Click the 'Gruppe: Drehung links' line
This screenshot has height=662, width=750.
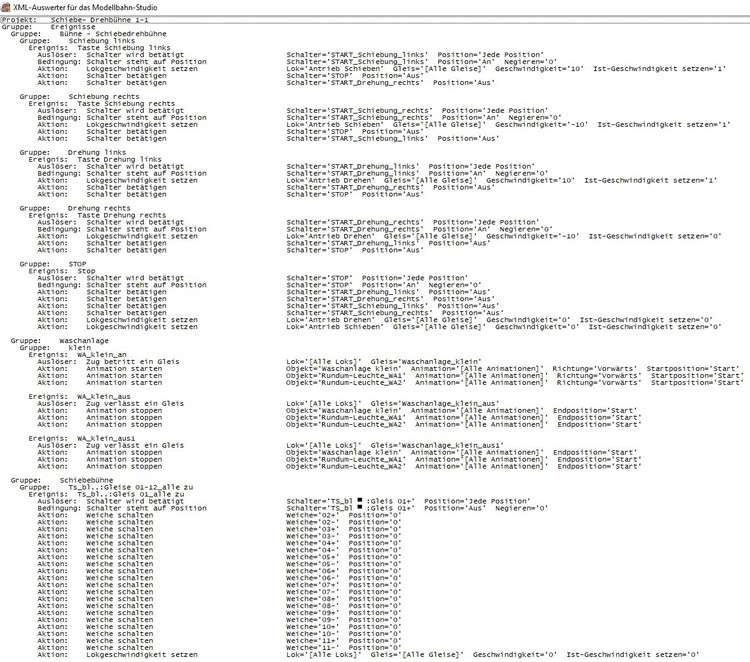(73, 153)
